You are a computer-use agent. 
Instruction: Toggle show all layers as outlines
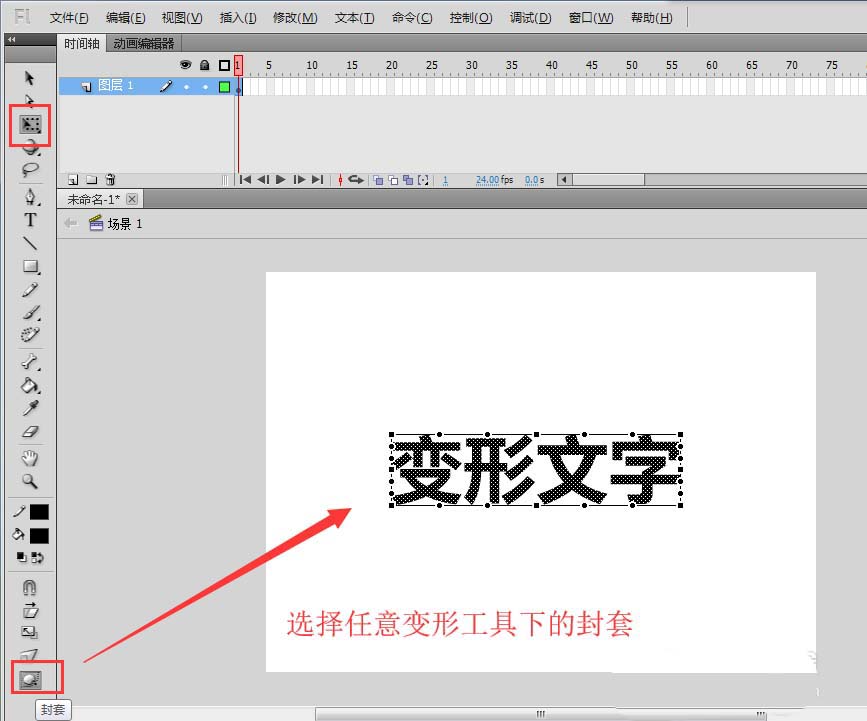click(224, 65)
